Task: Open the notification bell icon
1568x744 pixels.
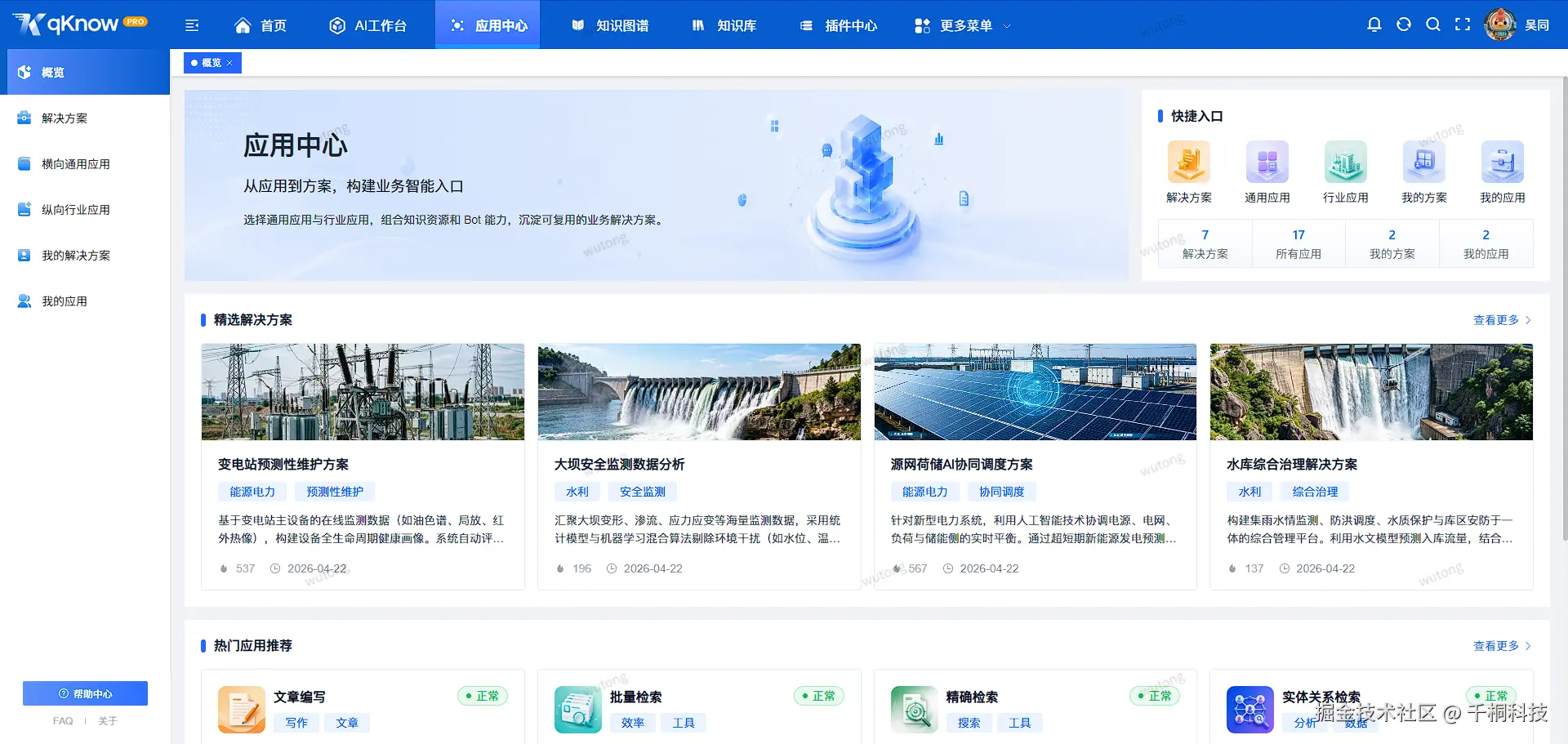Action: [1374, 25]
